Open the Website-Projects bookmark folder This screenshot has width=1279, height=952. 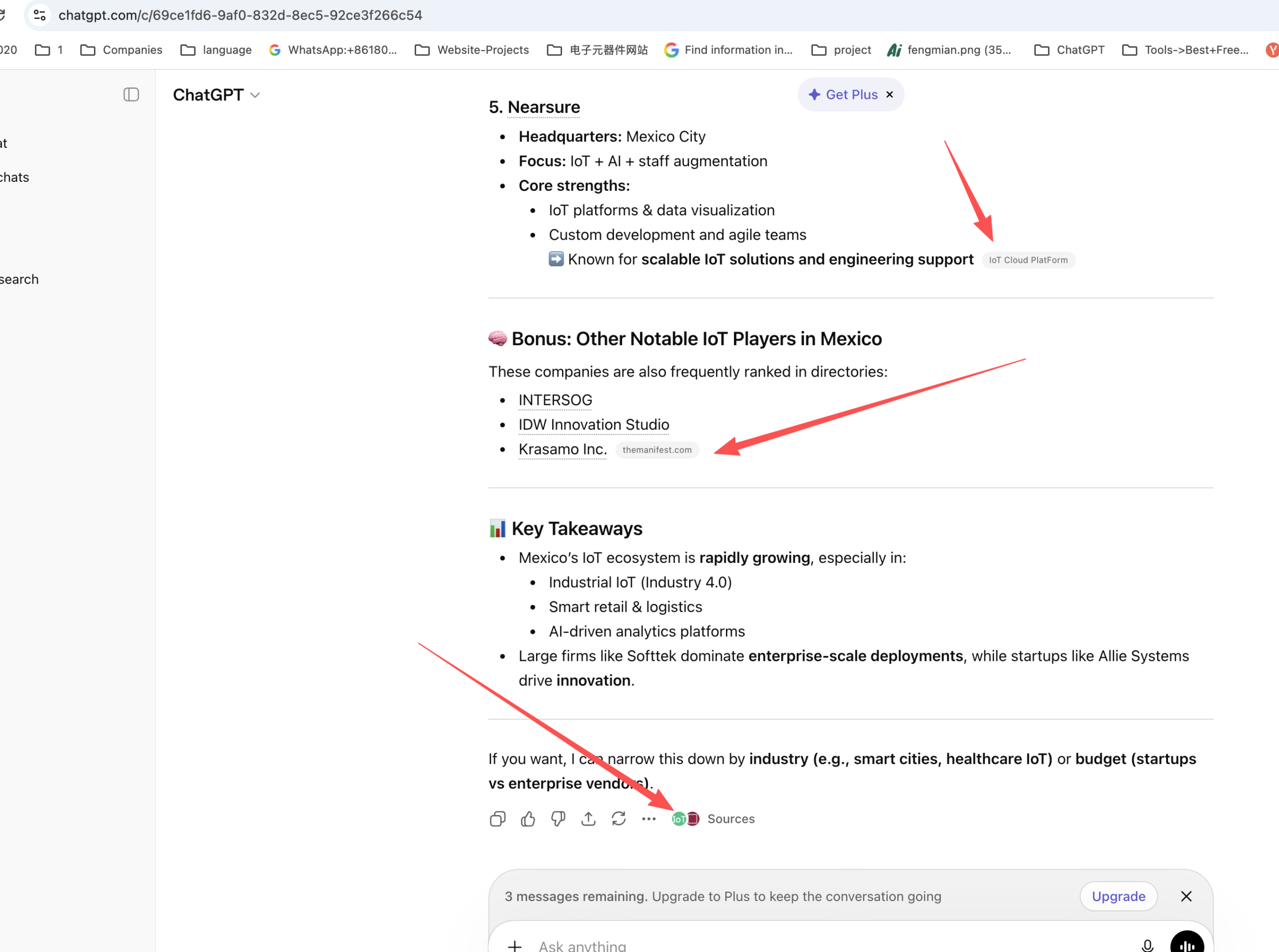click(472, 50)
